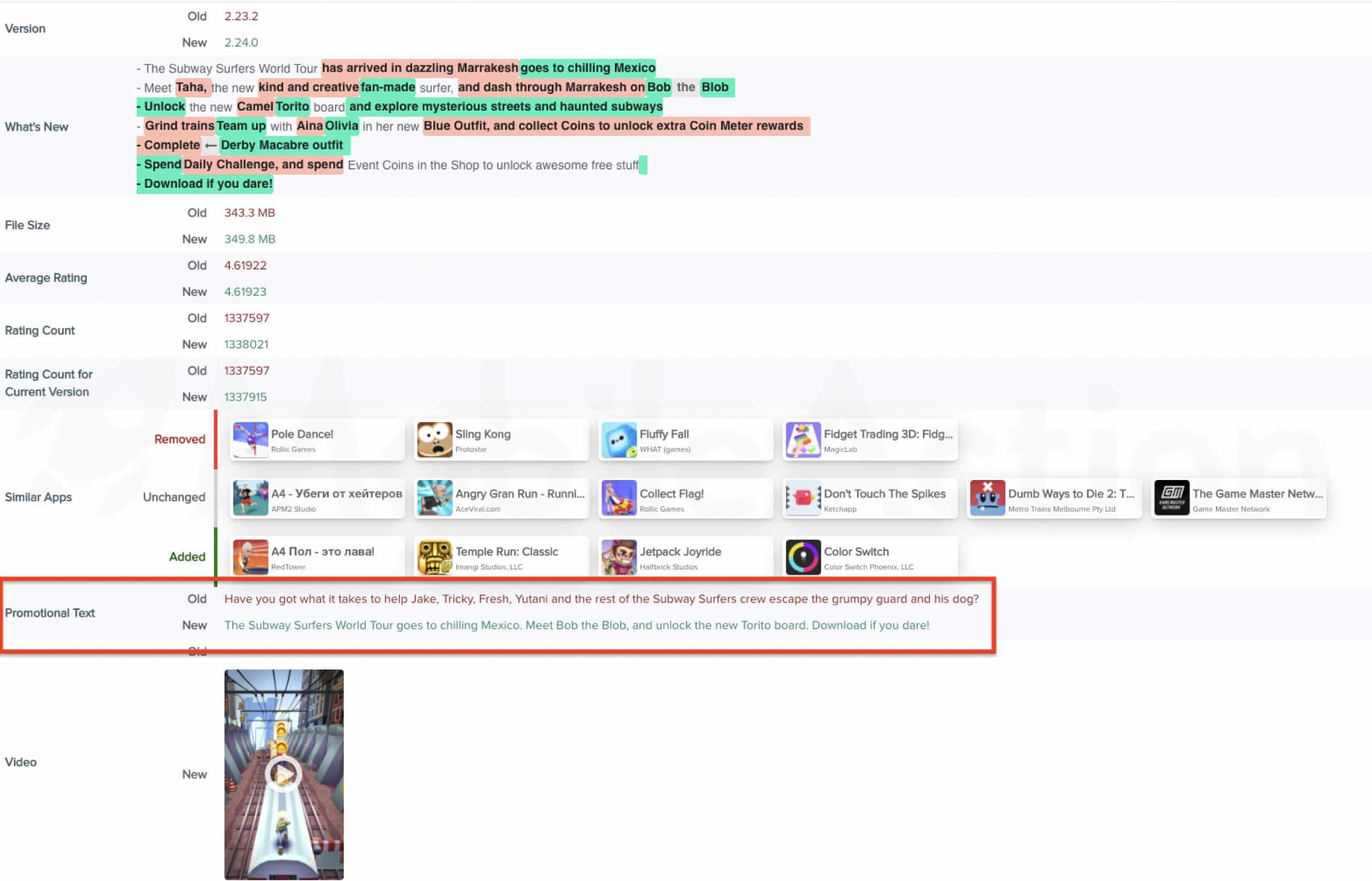Click the old promotional text about Jake
The width and height of the screenshot is (1372, 881).
click(601, 599)
